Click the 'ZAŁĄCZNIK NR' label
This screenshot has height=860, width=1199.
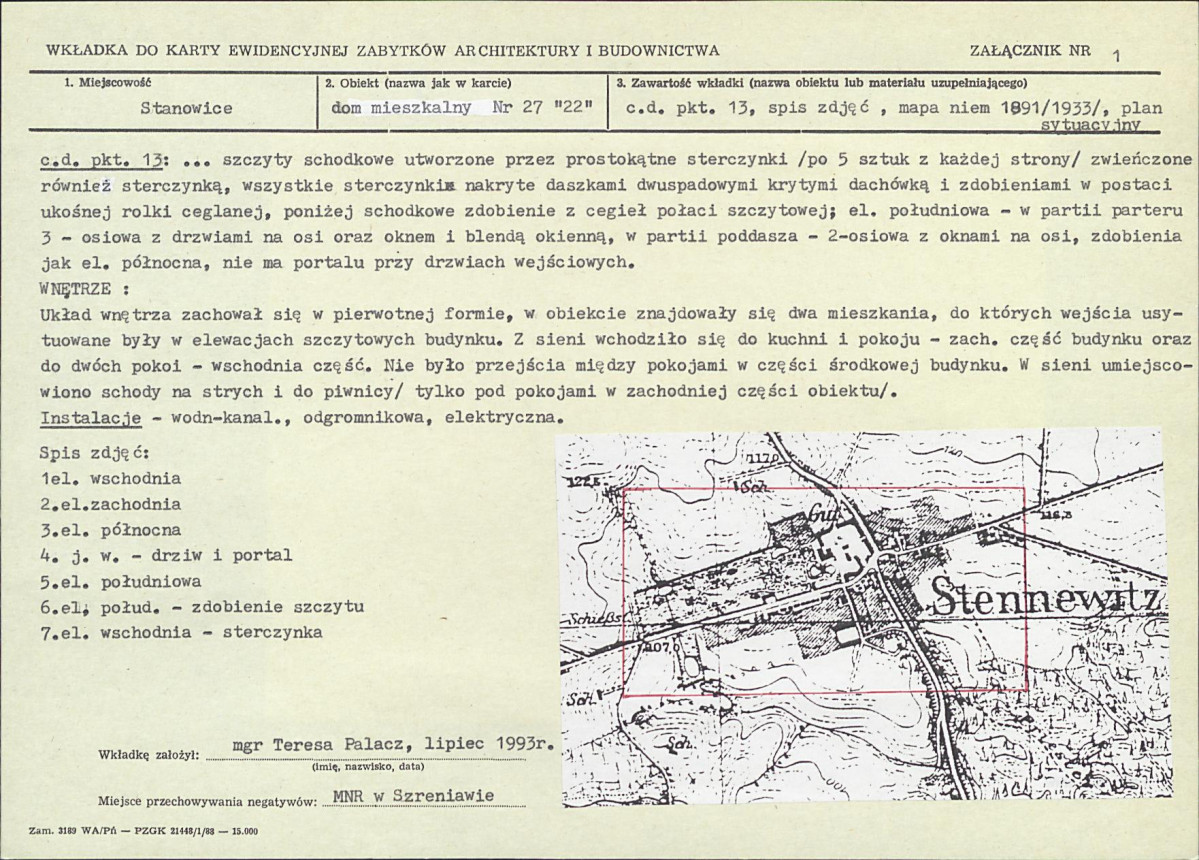point(1030,51)
